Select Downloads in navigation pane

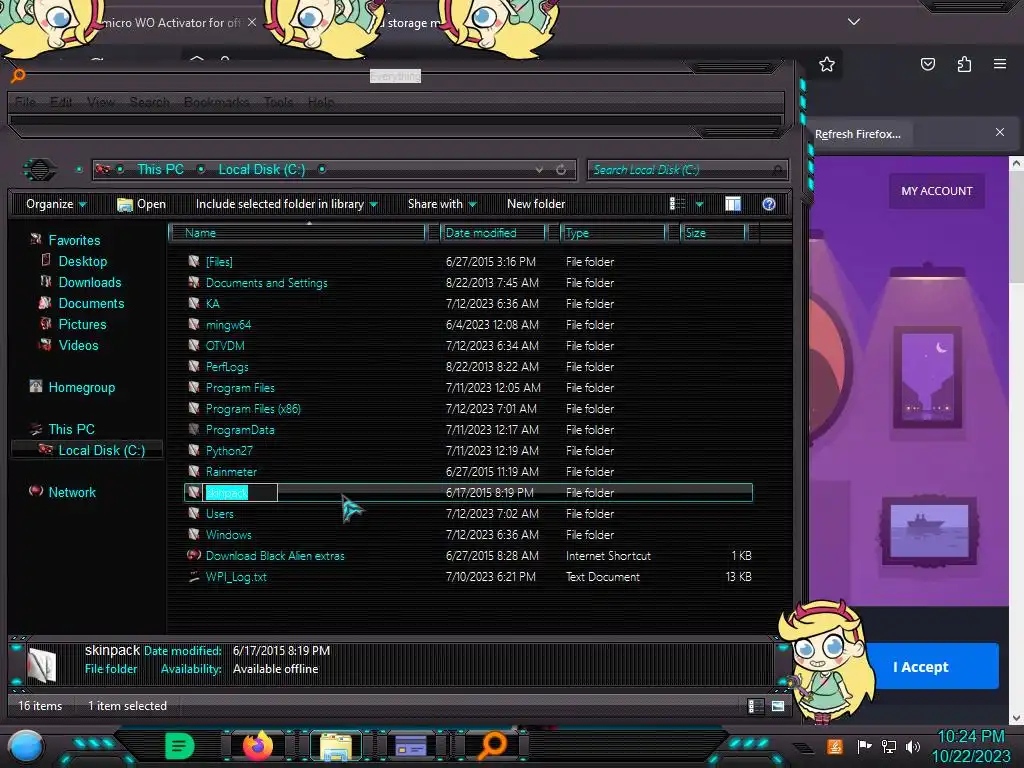point(89,282)
